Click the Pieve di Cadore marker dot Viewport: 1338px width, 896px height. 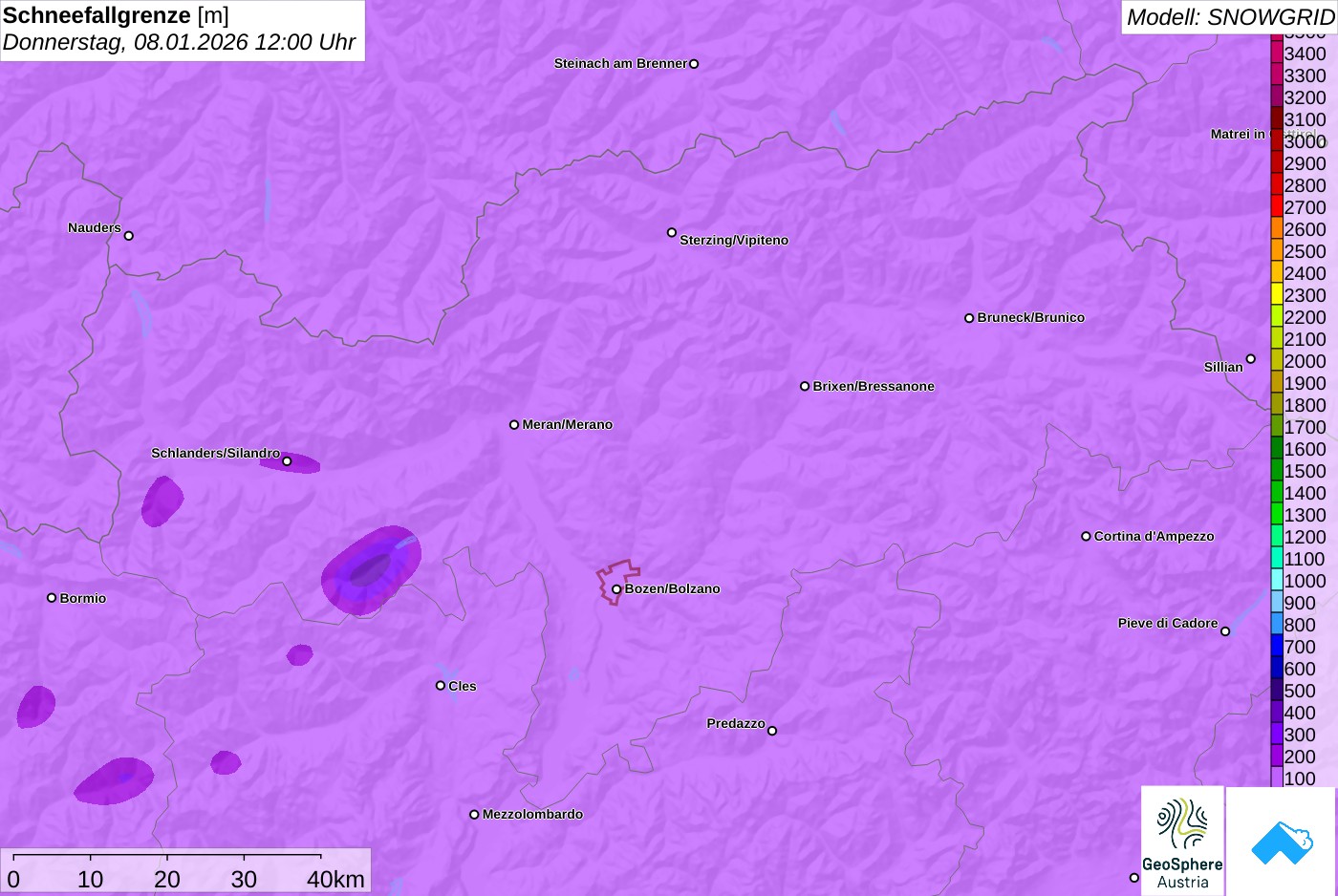(x=1225, y=631)
